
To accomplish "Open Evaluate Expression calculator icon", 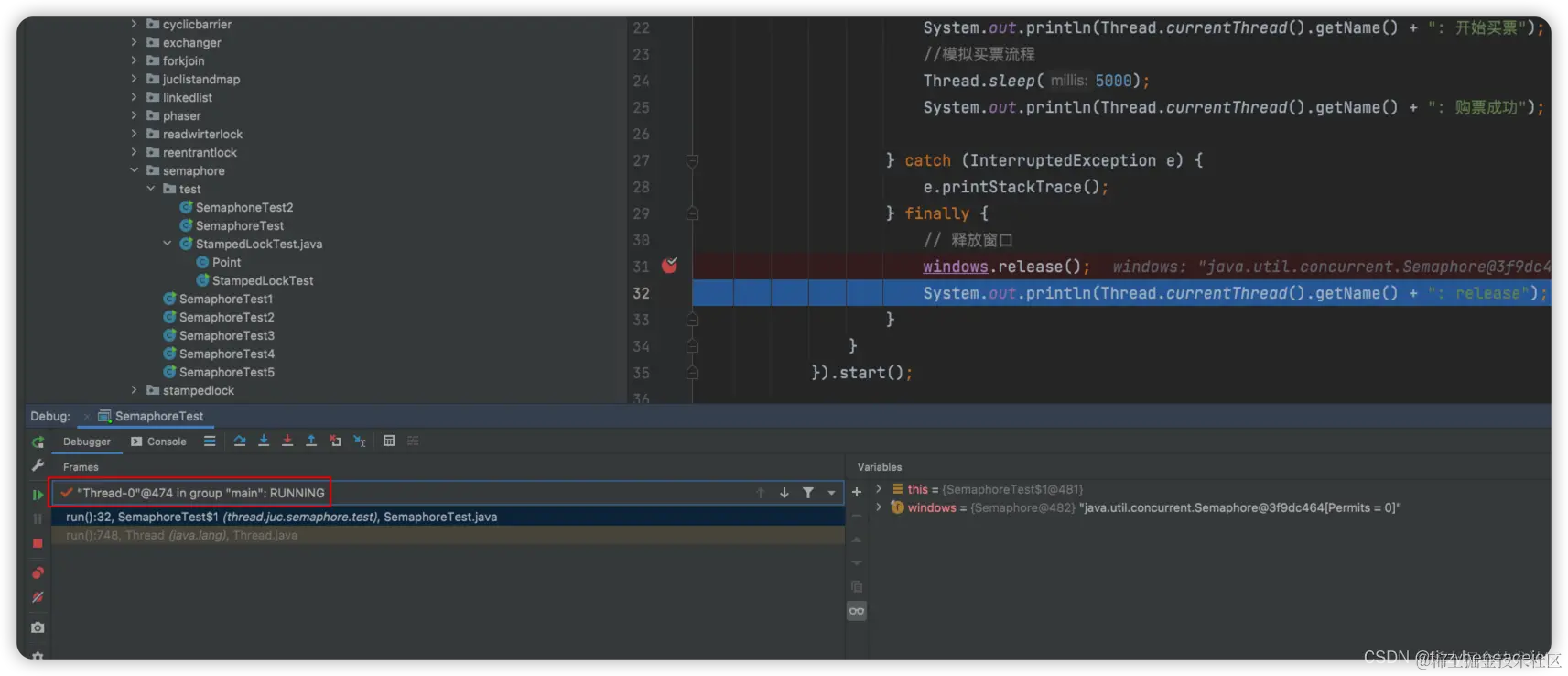I will click(x=389, y=441).
